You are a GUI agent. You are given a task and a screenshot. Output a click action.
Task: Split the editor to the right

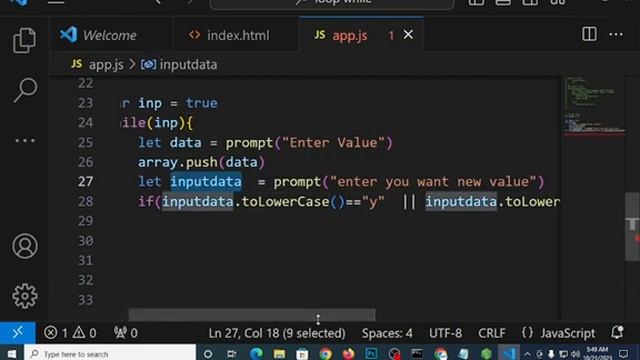pos(589,34)
